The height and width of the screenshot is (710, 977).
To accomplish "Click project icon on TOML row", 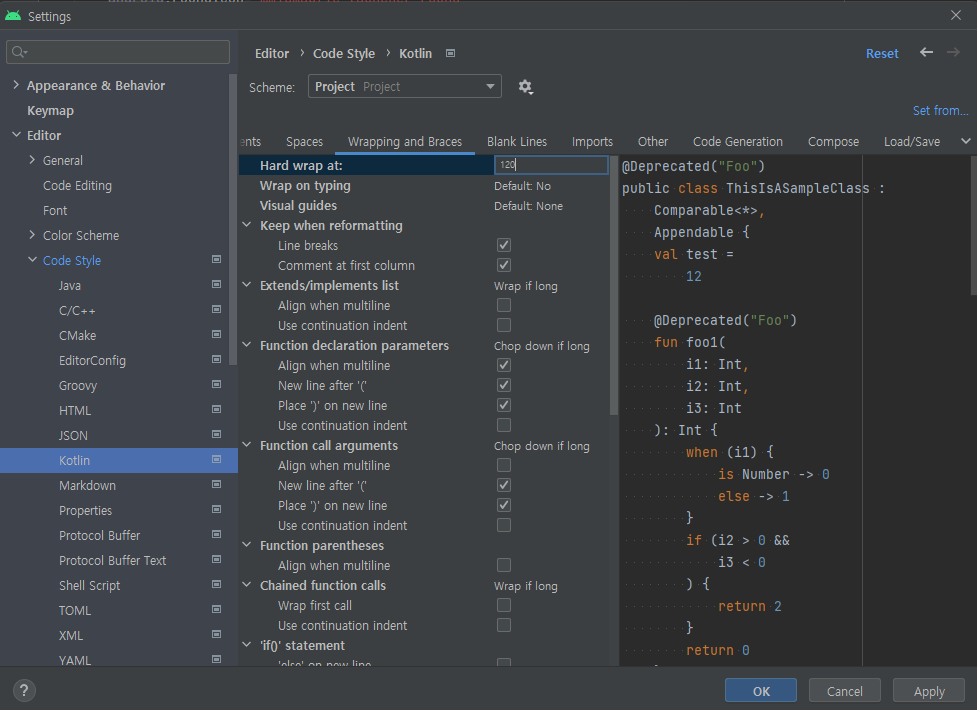I will [216, 609].
